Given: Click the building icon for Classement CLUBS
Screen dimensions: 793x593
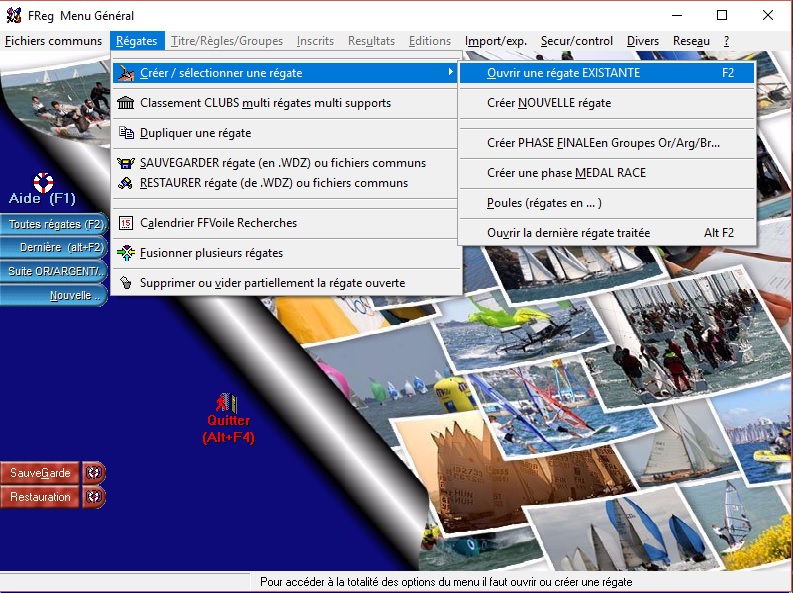Looking at the screenshot, I should [x=126, y=103].
